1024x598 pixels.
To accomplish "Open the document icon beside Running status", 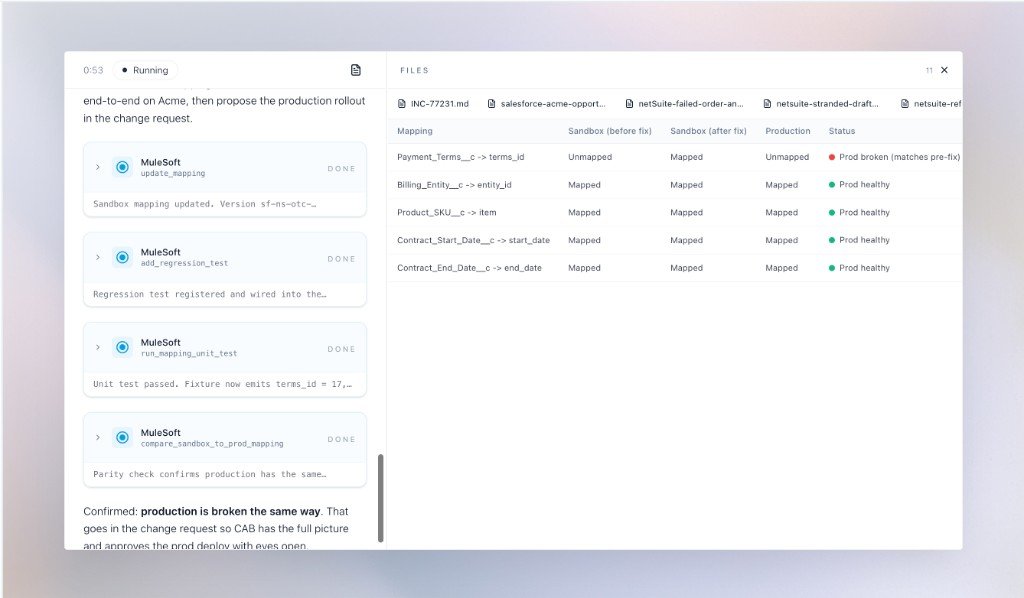I will [355, 70].
